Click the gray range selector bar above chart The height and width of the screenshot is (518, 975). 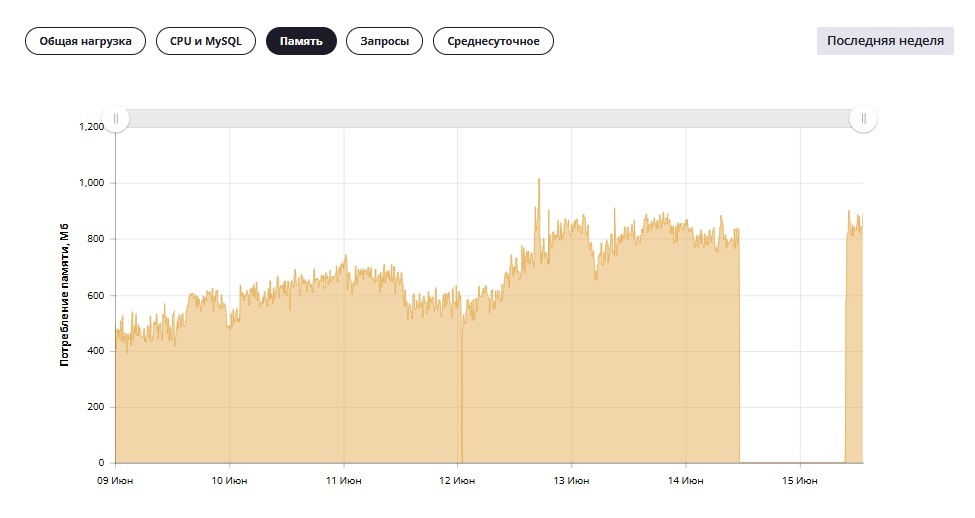(x=489, y=118)
